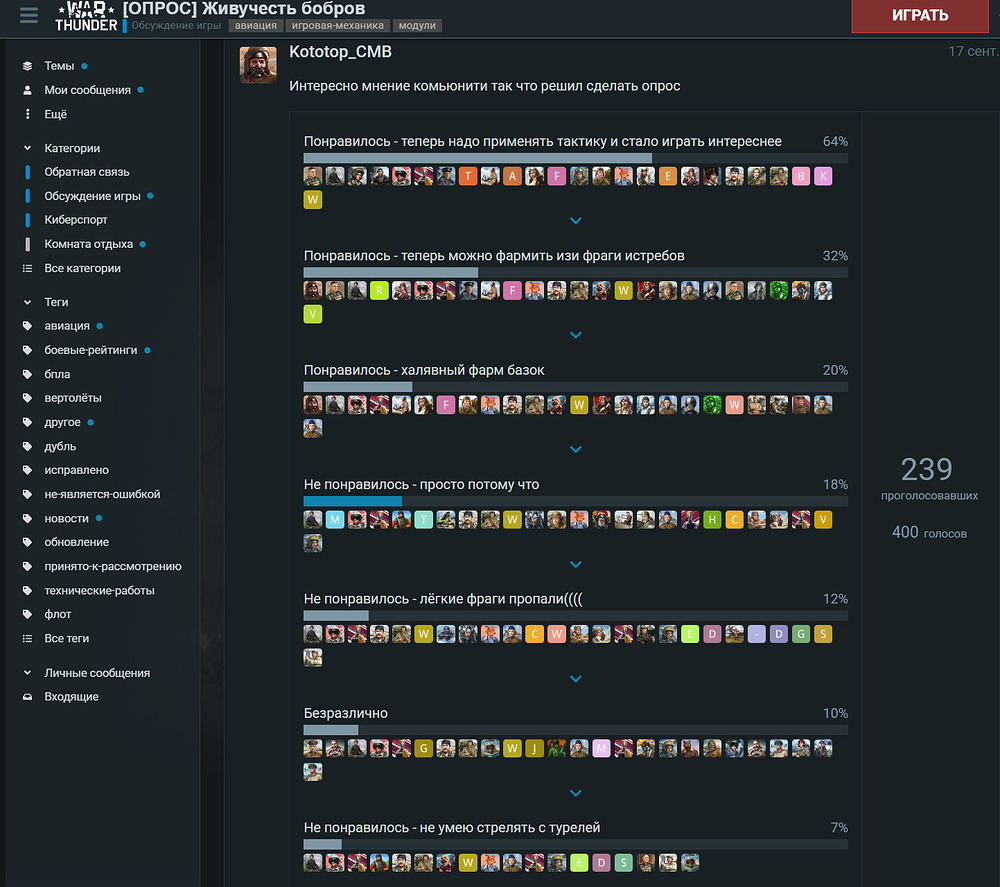This screenshot has width=1000, height=887.
Task: Select the авиация topic tag in header
Action: (x=256, y=26)
